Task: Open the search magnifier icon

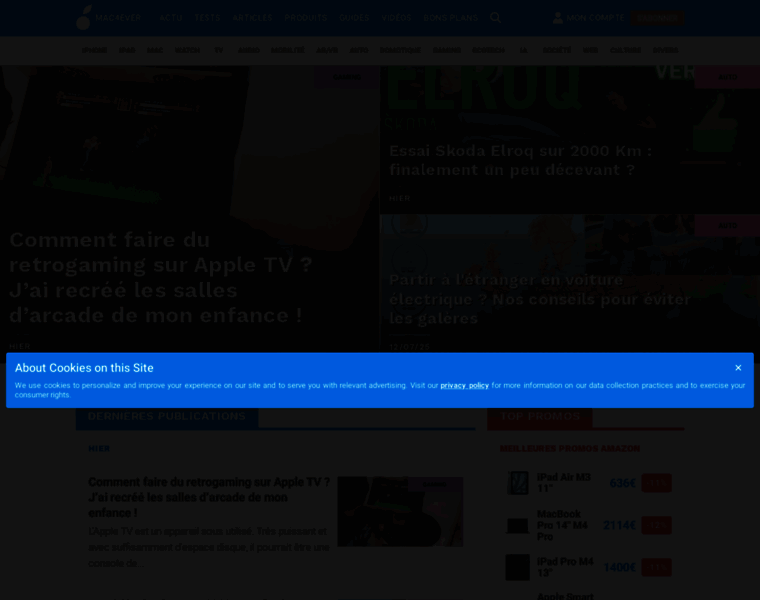Action: coord(495,18)
